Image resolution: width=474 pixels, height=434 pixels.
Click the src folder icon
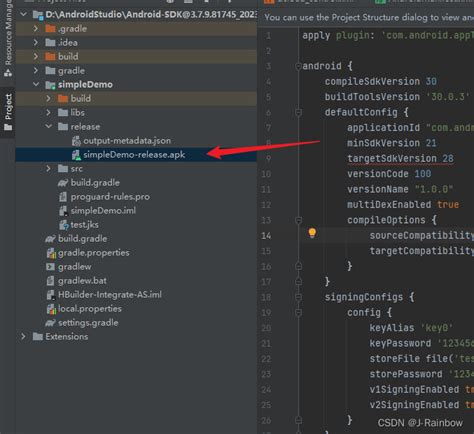tap(63, 168)
